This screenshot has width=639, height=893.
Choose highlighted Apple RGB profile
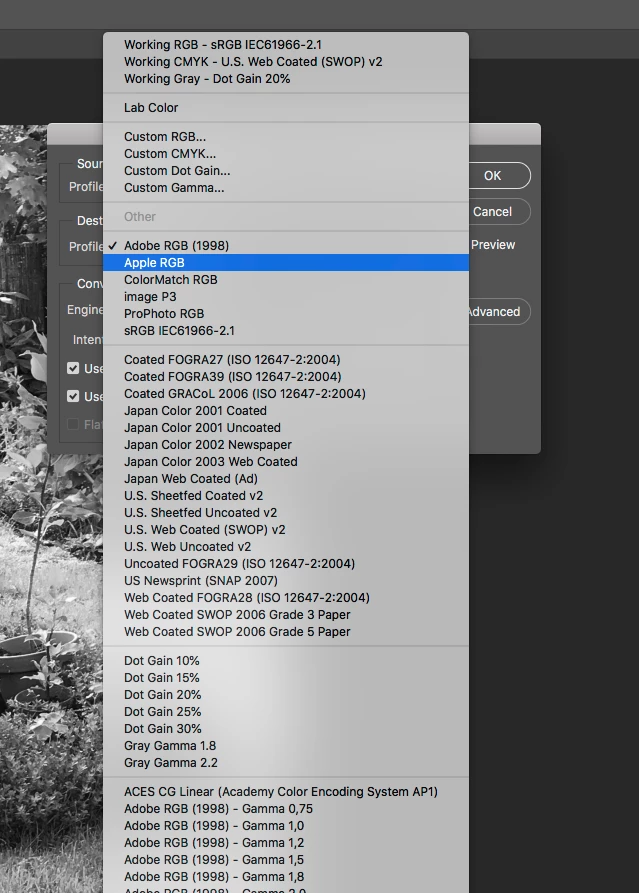coord(286,263)
